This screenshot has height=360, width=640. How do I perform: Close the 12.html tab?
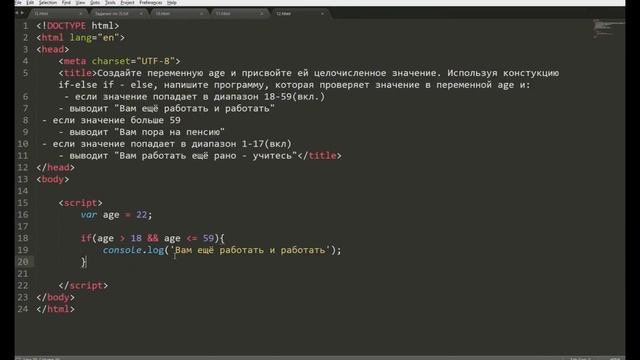[x=322, y=13]
